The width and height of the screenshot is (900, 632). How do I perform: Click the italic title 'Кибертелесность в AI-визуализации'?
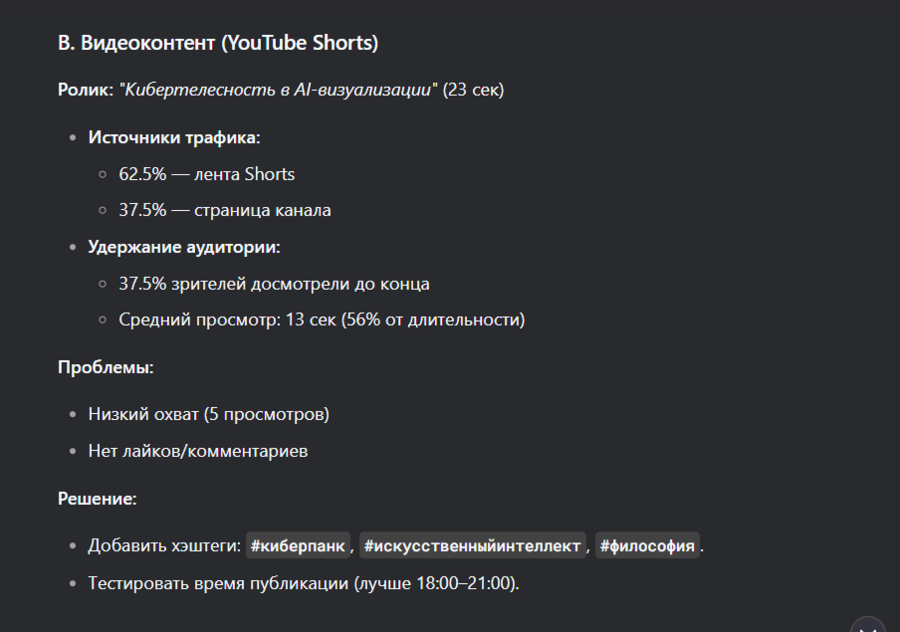(x=279, y=90)
